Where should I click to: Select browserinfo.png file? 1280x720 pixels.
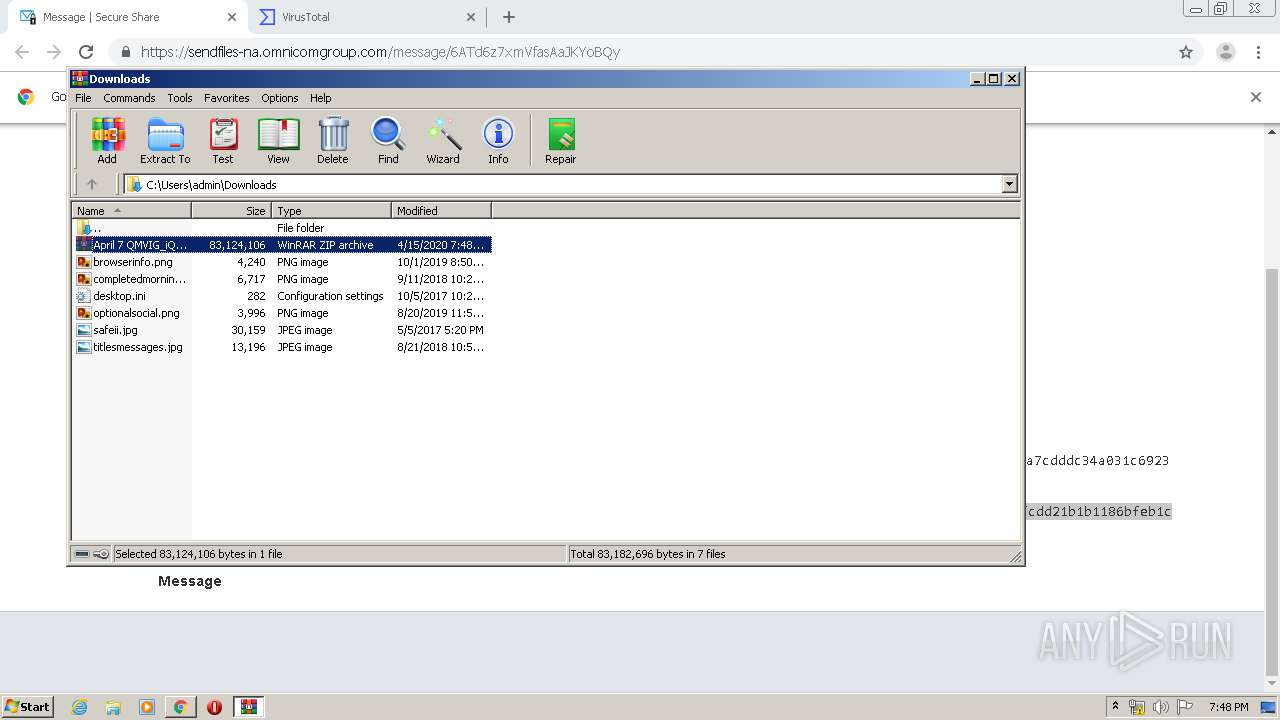[x=283, y=262]
